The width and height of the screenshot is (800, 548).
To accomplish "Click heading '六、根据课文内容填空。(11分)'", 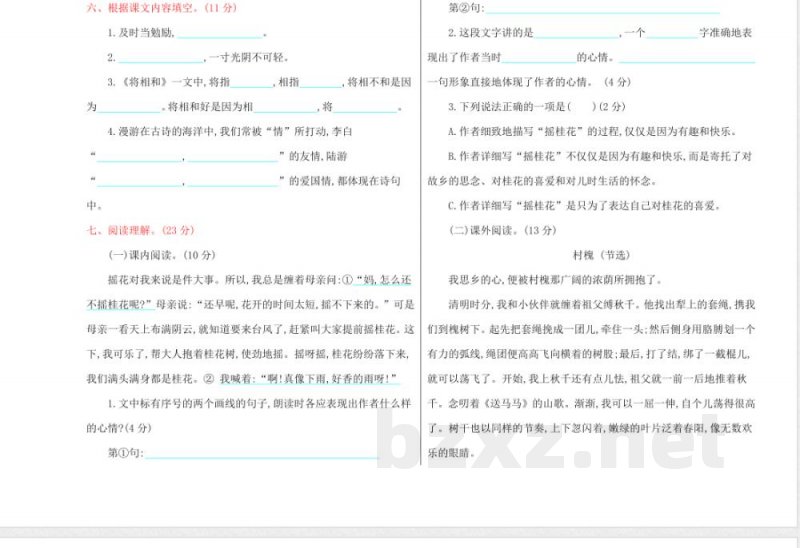I will pos(162,8).
